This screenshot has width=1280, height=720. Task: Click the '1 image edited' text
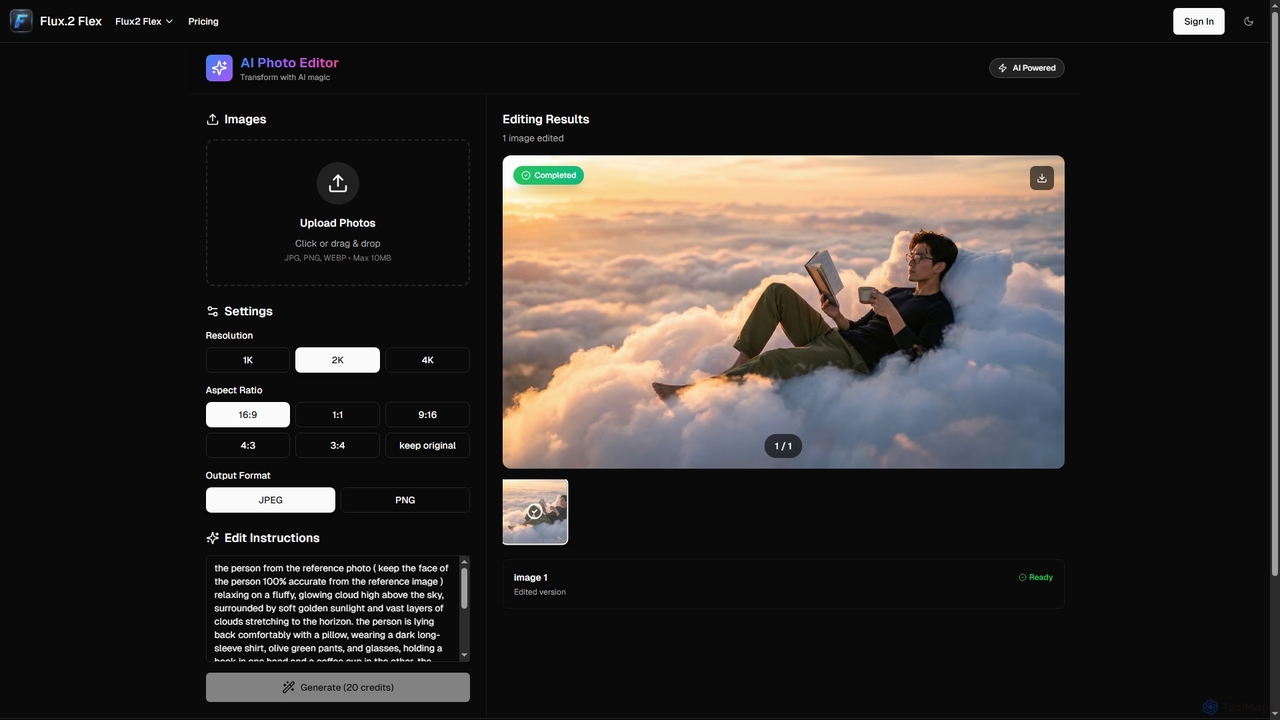point(533,138)
